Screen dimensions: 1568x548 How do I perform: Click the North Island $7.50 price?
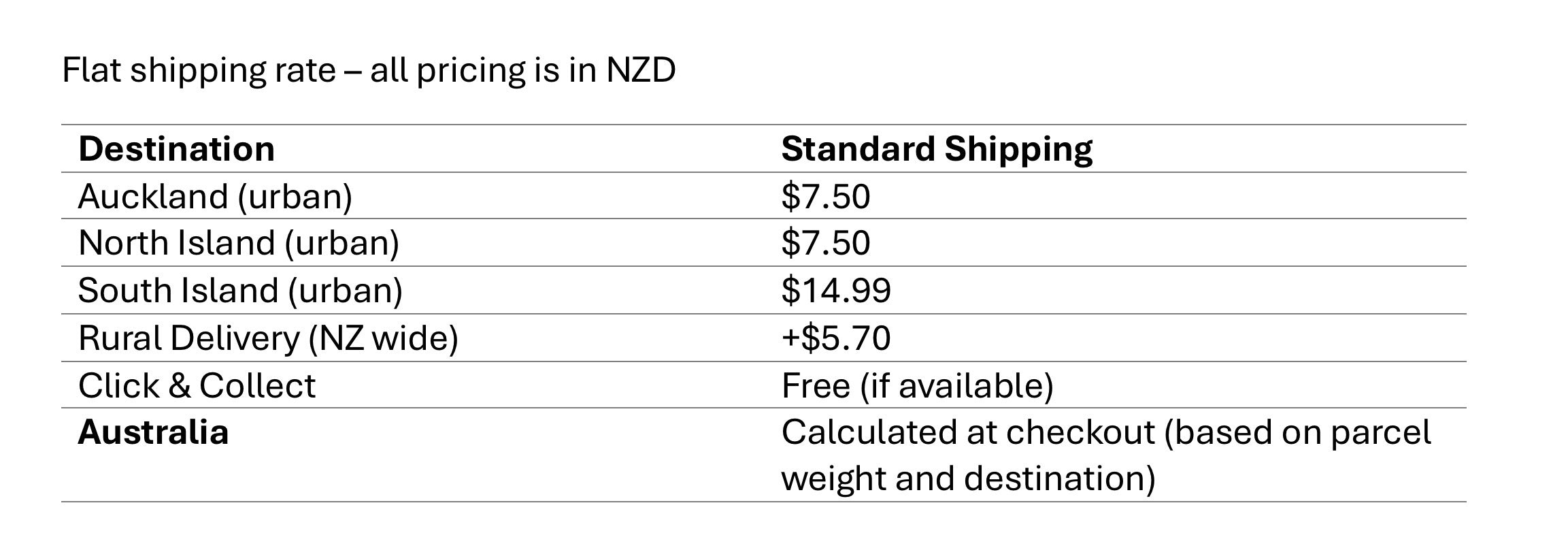(x=826, y=243)
